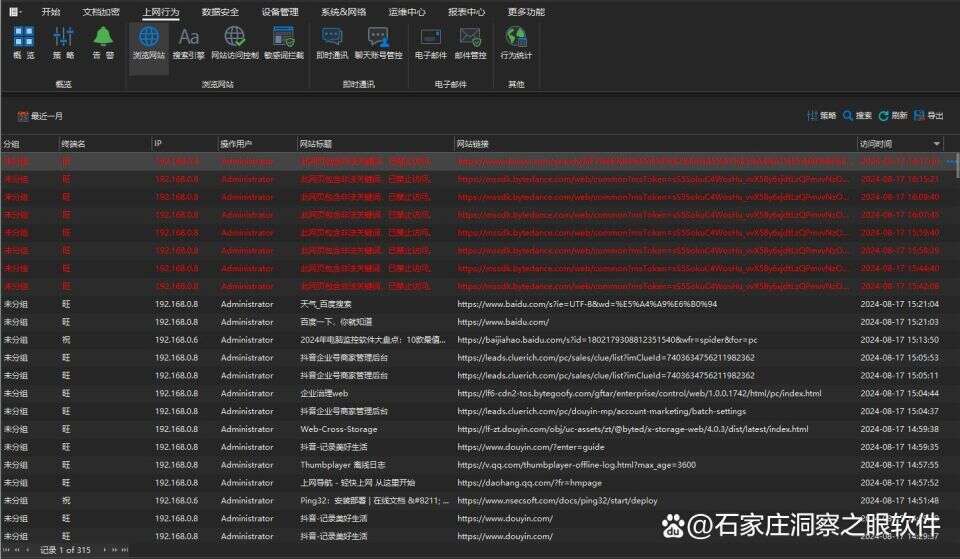Open the application menu icon at top-left
960x559 pixels.
point(15,11)
